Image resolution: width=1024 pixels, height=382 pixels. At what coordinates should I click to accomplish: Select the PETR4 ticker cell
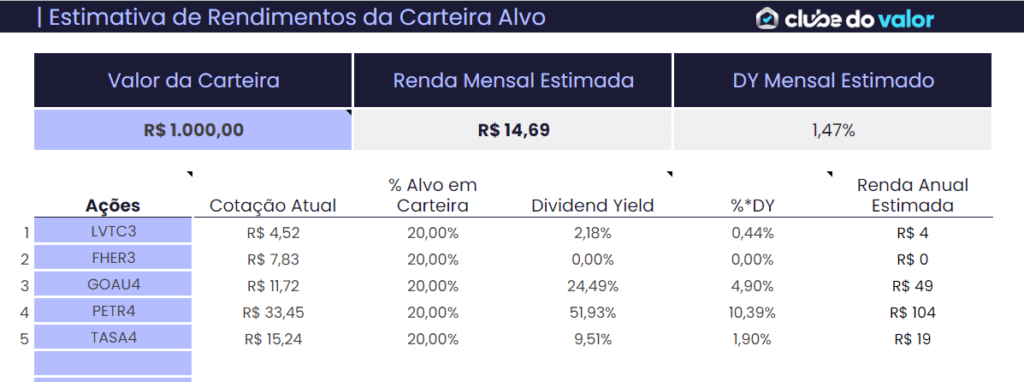pos(113,311)
